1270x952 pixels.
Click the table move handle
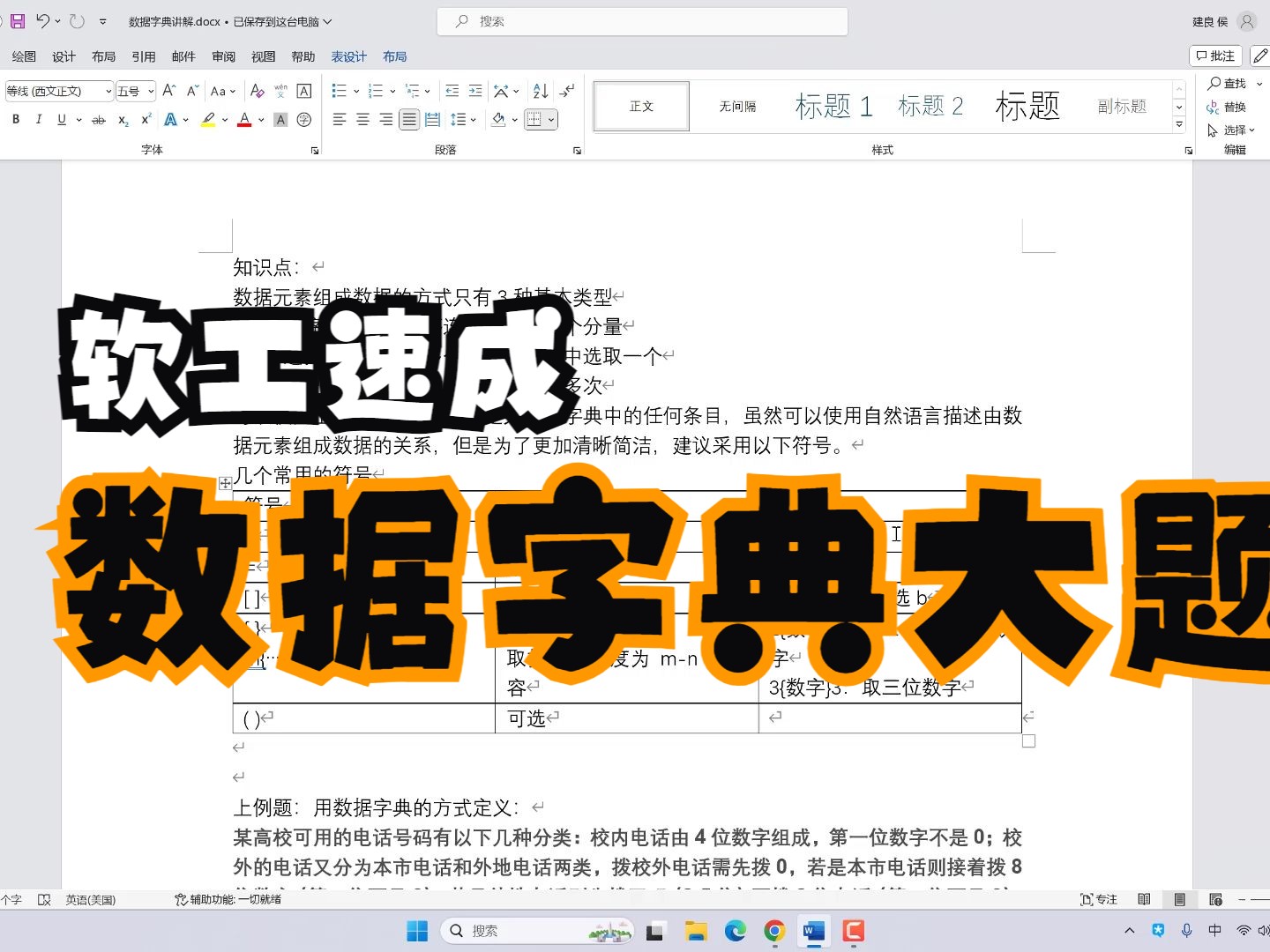225,483
